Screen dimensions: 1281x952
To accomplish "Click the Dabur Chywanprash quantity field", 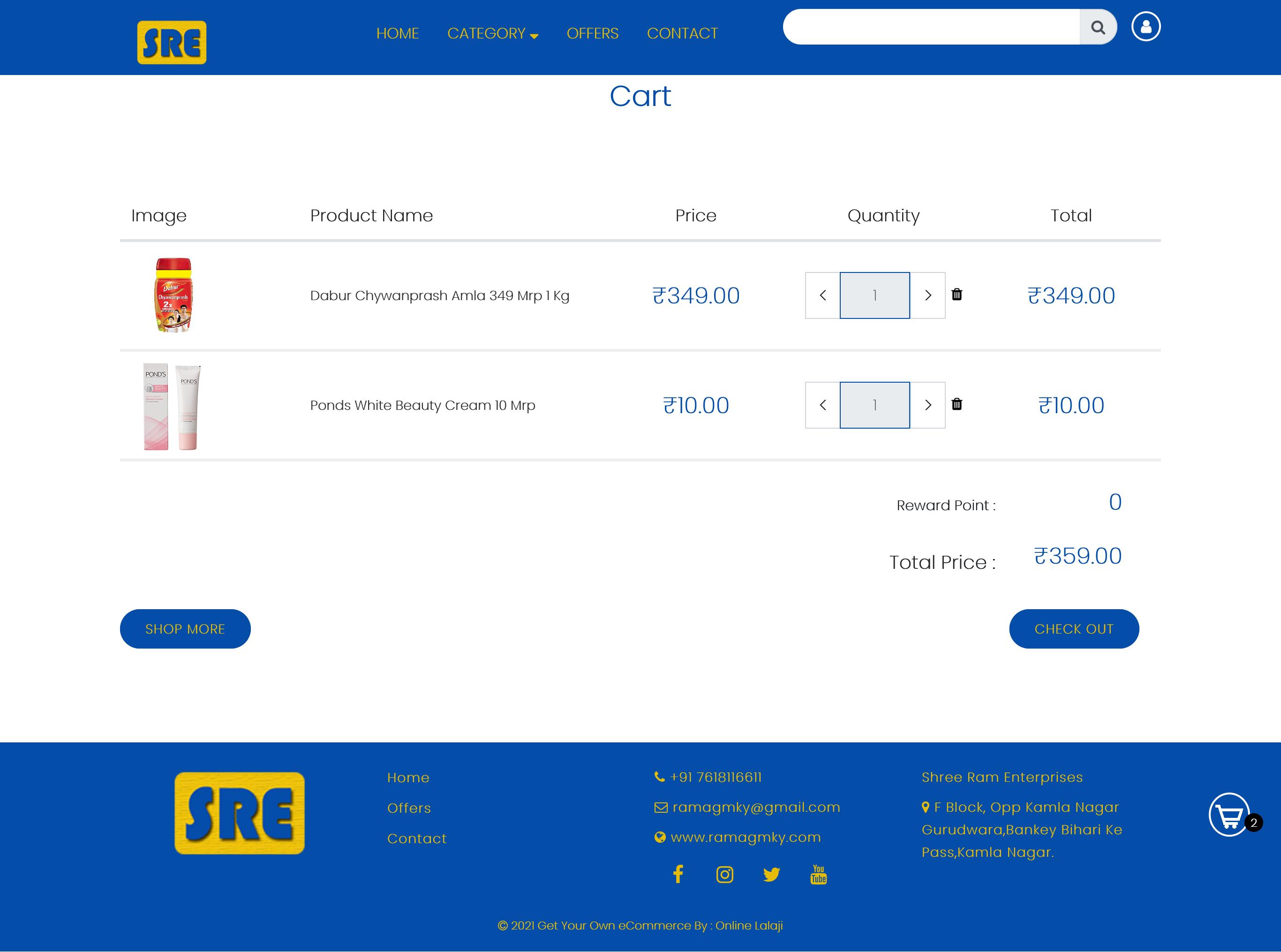I will 875,295.
